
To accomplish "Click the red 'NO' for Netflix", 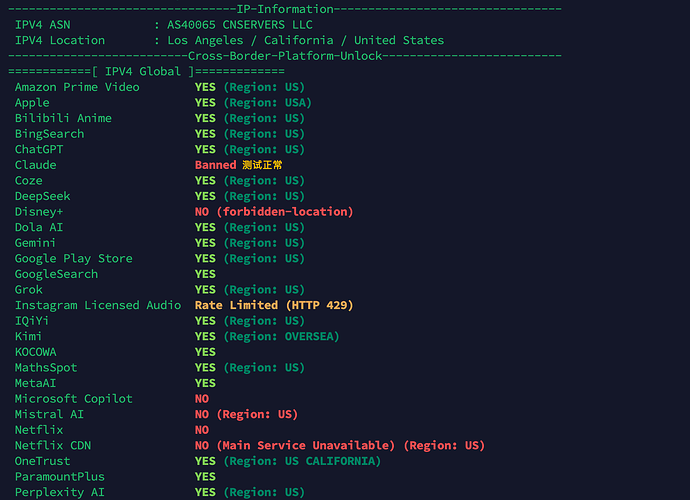I will point(202,430).
